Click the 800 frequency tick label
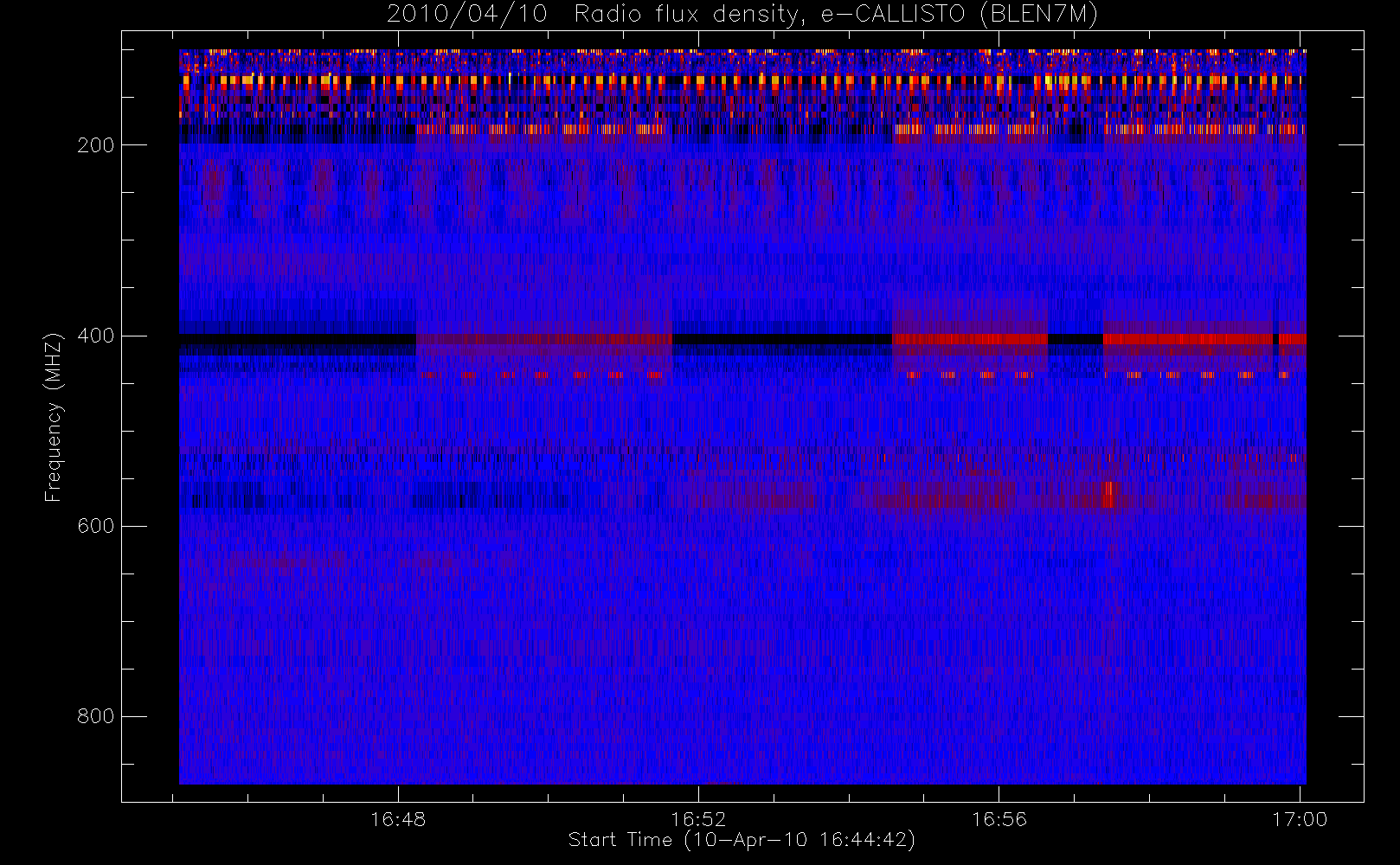The width and height of the screenshot is (1400, 865). tap(96, 716)
